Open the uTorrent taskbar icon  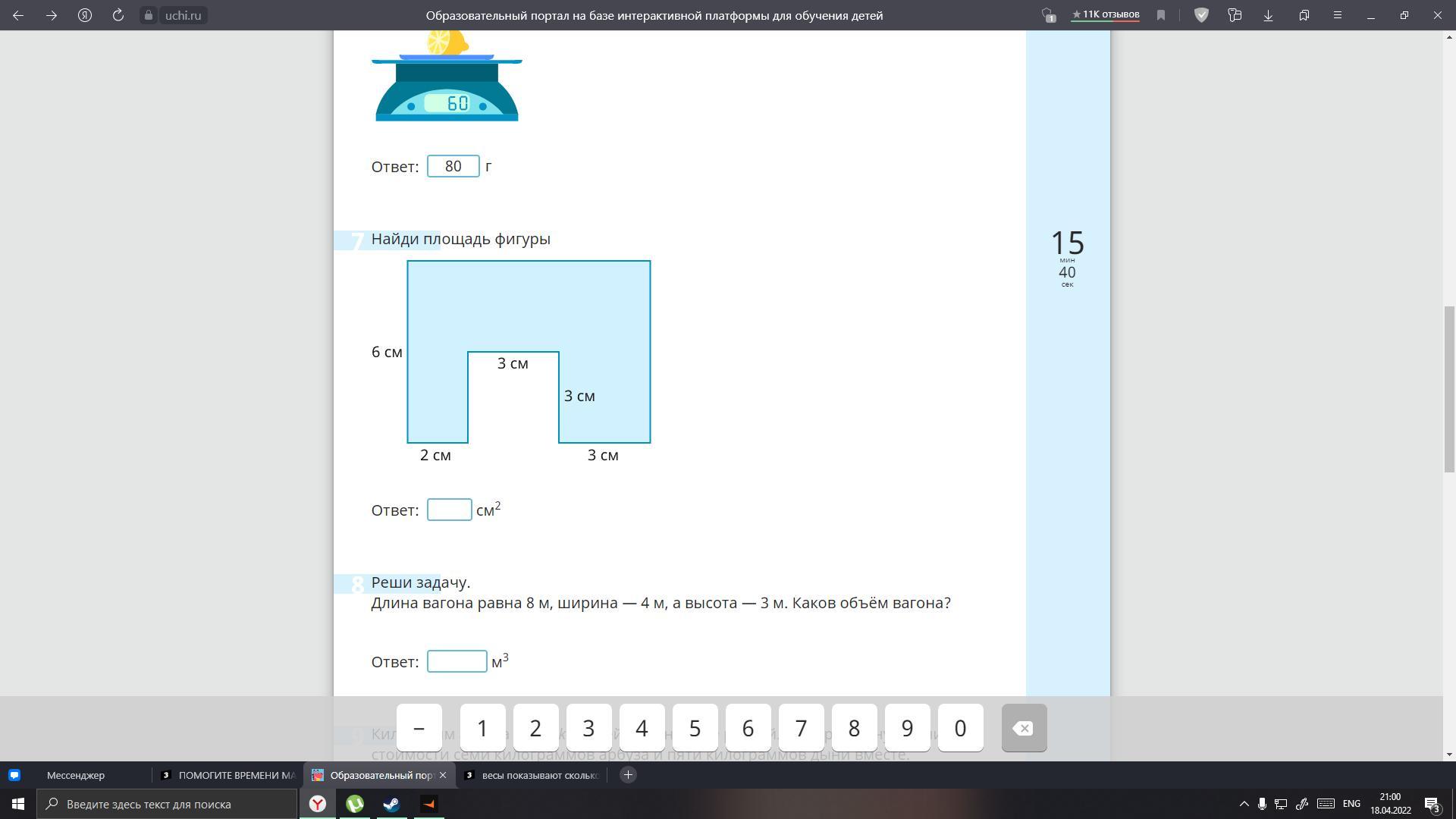354,804
